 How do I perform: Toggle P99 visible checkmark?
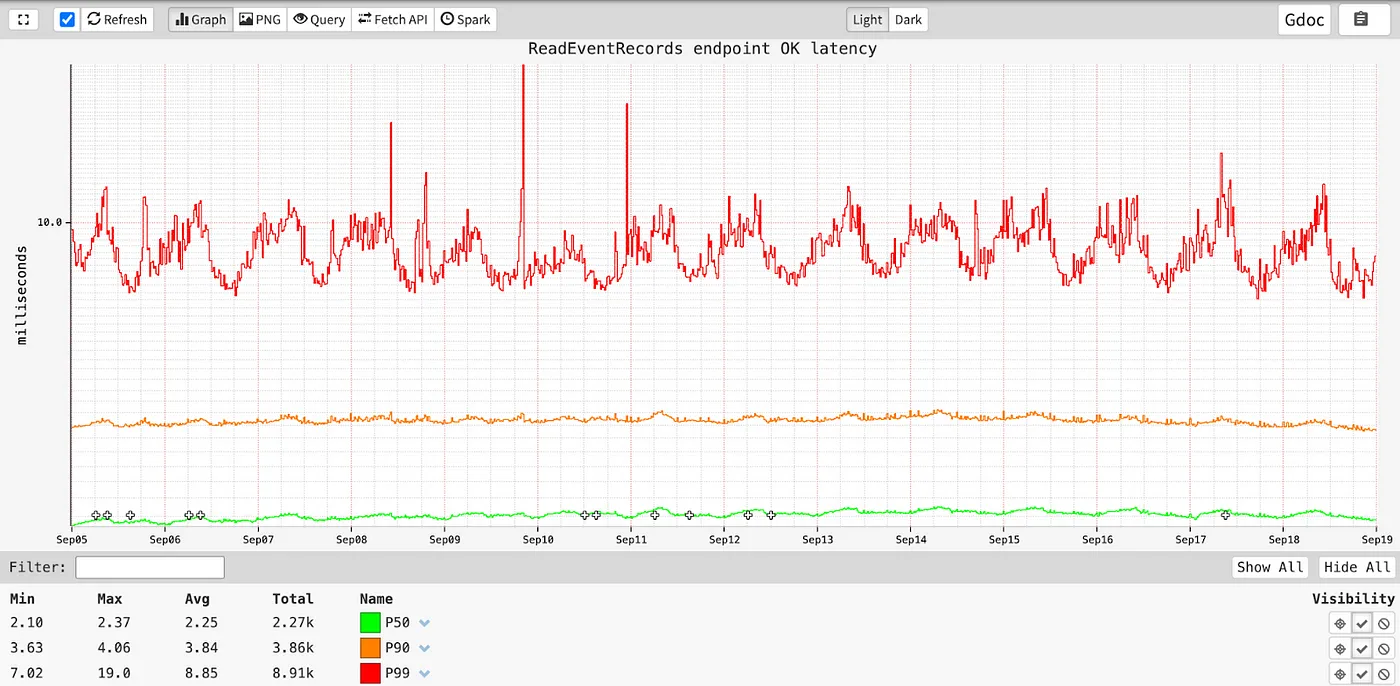[x=1362, y=674]
